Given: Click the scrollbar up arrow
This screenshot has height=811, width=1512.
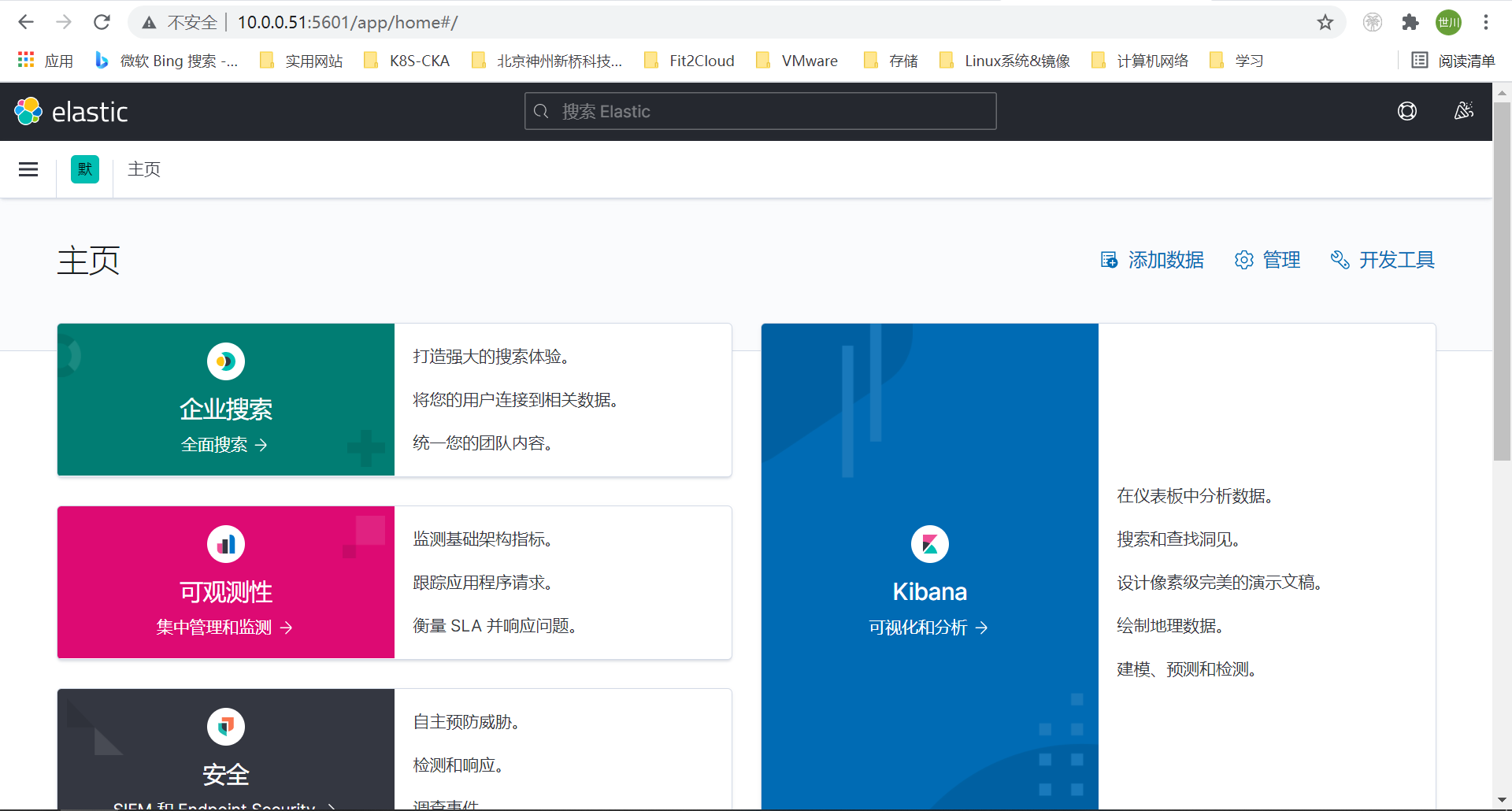Looking at the screenshot, I should pyautogui.click(x=1502, y=92).
